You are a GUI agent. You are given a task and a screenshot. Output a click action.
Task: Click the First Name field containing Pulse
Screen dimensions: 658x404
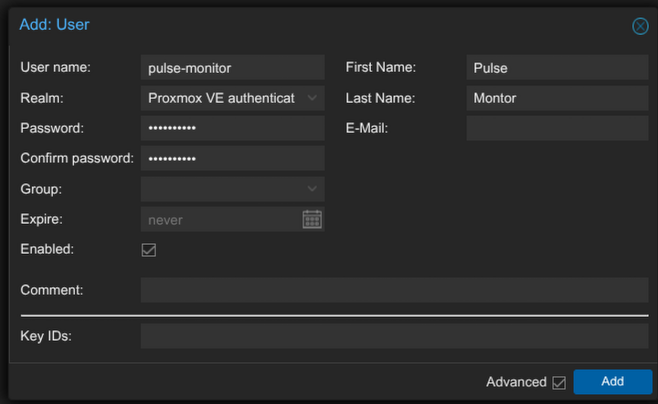557,68
